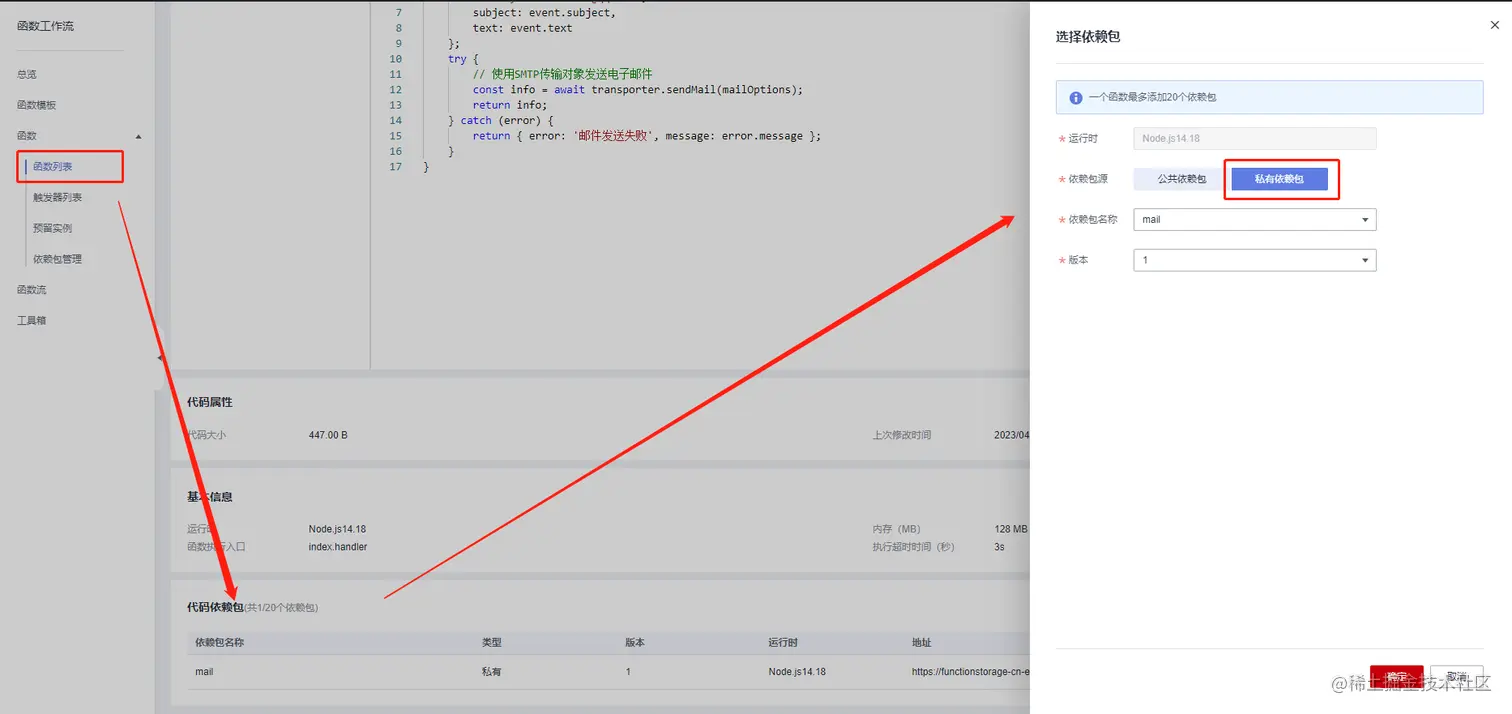Viewport: 1512px width, 714px height.
Task: Click the index.handler entry value
Action: 338,547
